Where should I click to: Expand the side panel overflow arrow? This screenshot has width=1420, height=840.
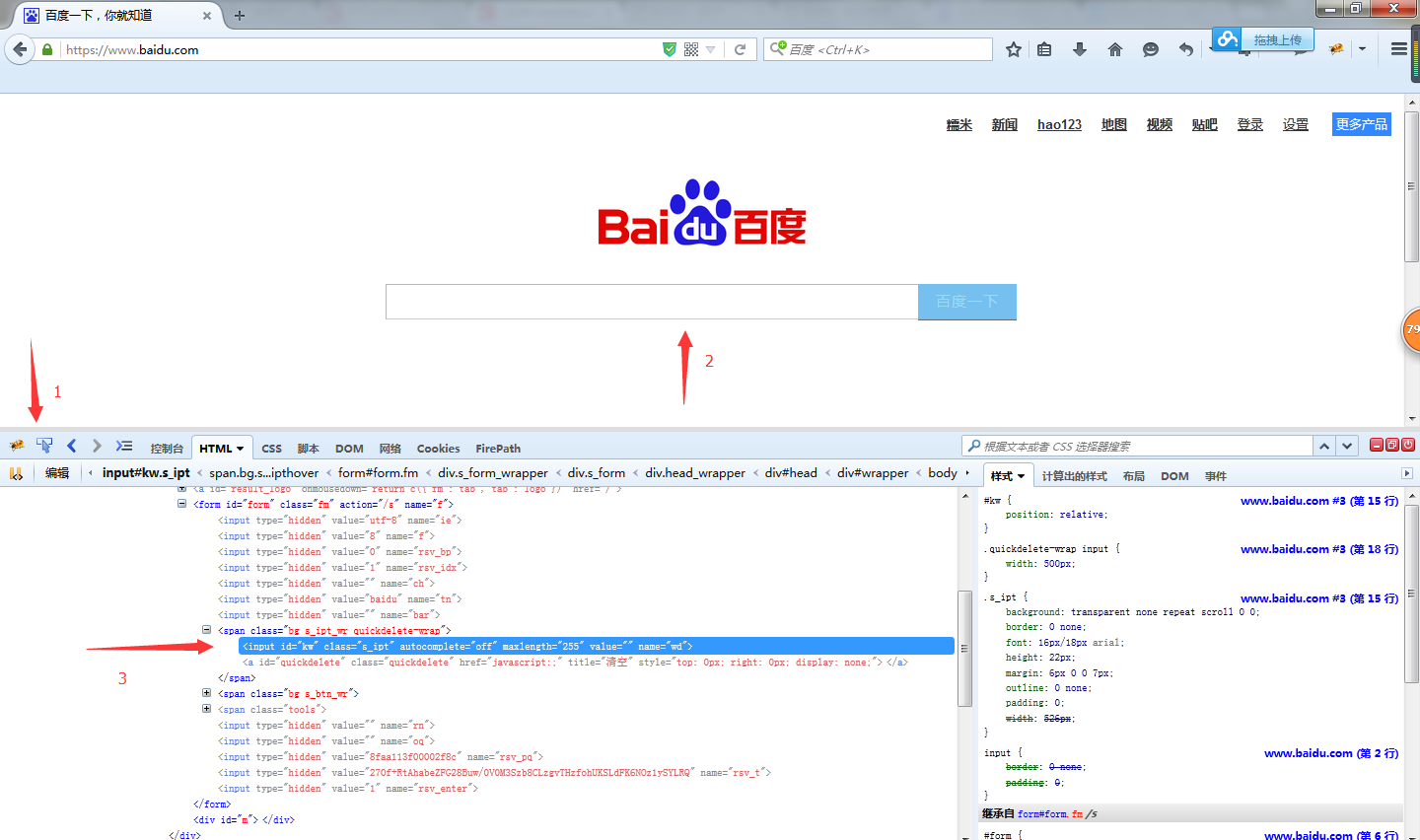(x=1407, y=474)
